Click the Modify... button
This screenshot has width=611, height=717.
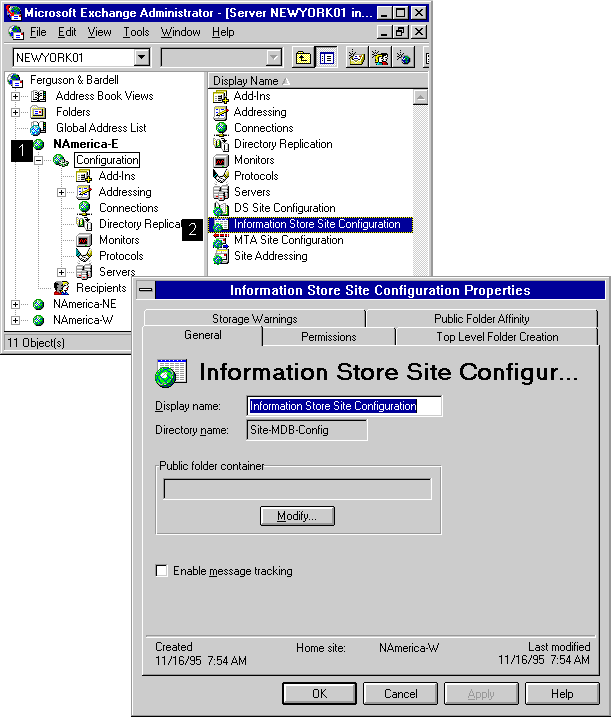297,516
